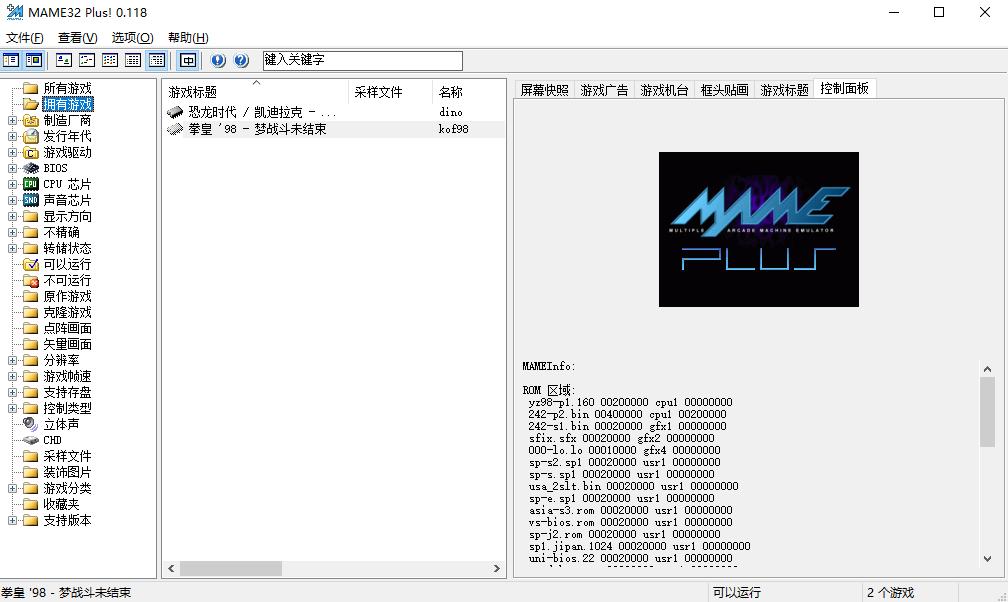The width and height of the screenshot is (1008, 602).
Task: Select the 原作游戏 folder
Action: [68, 296]
